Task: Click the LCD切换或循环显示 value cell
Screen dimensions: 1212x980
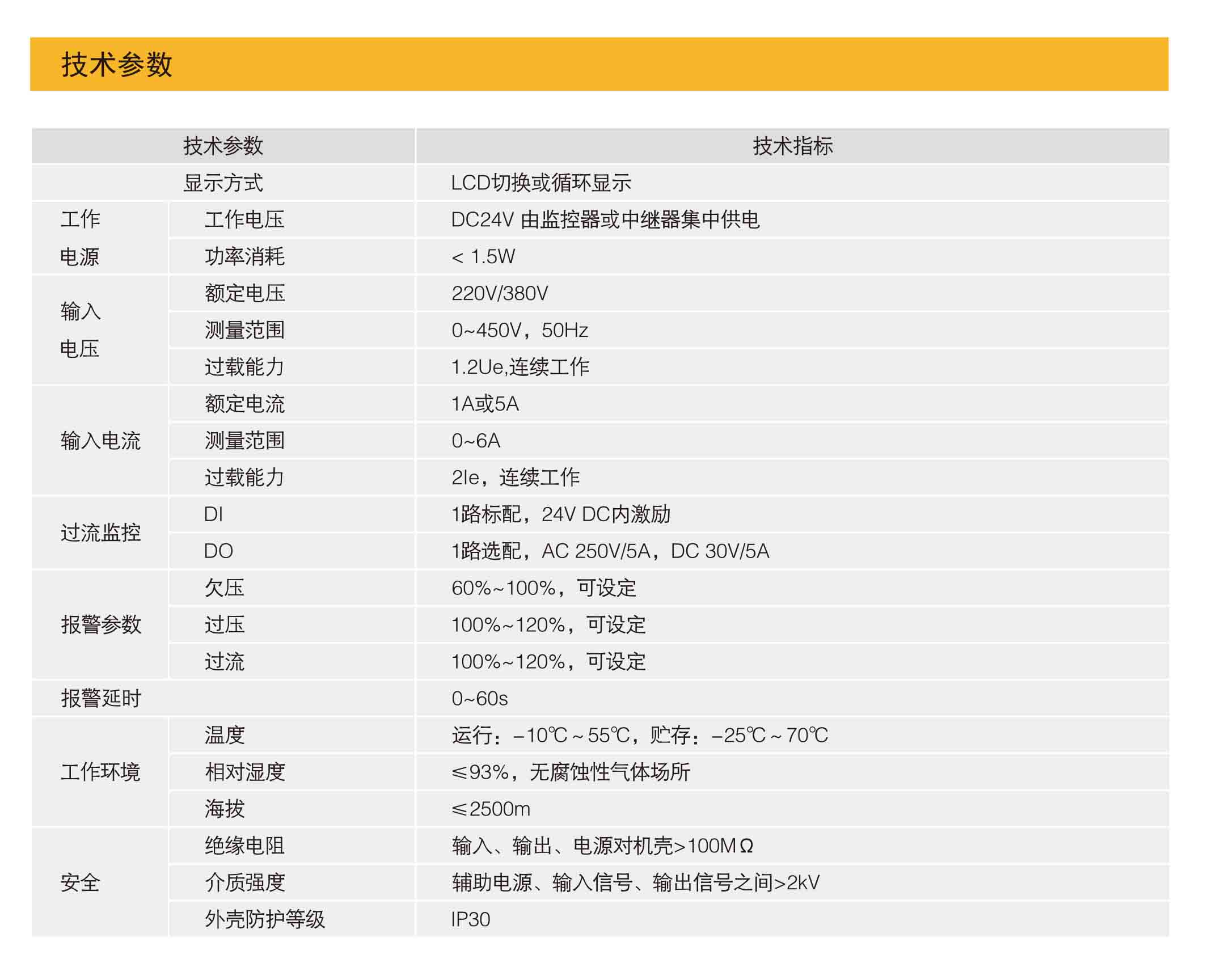Action: tap(540, 183)
